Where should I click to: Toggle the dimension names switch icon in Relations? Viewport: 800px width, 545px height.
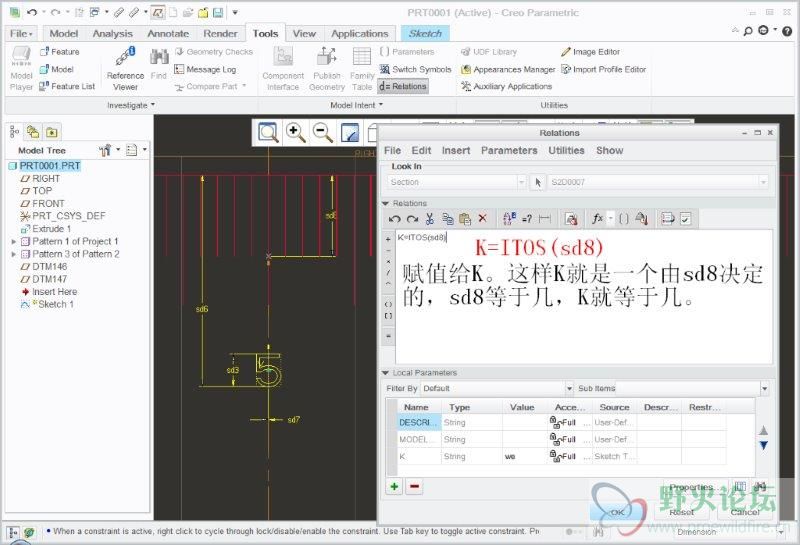509,219
